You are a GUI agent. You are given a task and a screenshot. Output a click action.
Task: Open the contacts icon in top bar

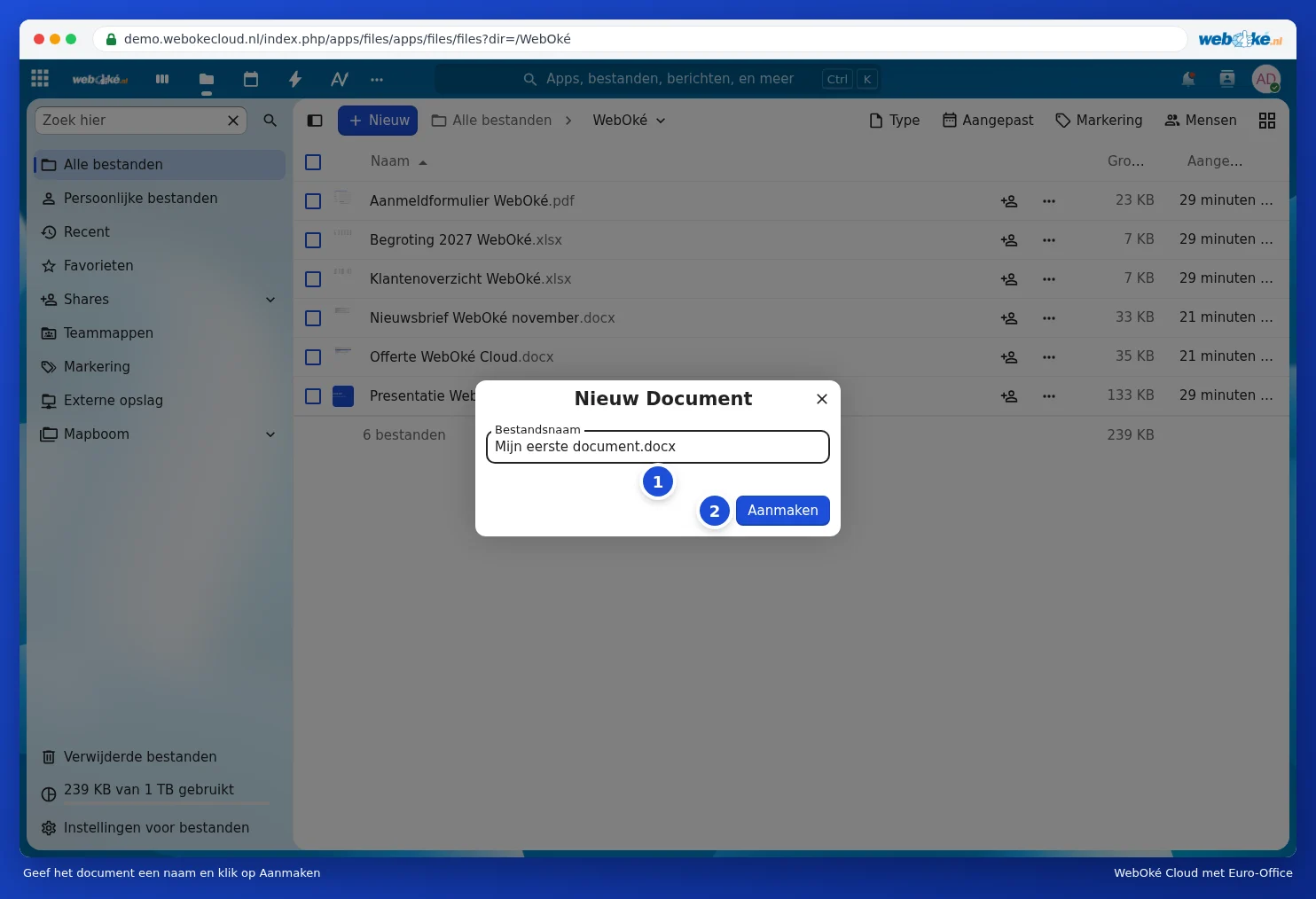tap(1227, 79)
